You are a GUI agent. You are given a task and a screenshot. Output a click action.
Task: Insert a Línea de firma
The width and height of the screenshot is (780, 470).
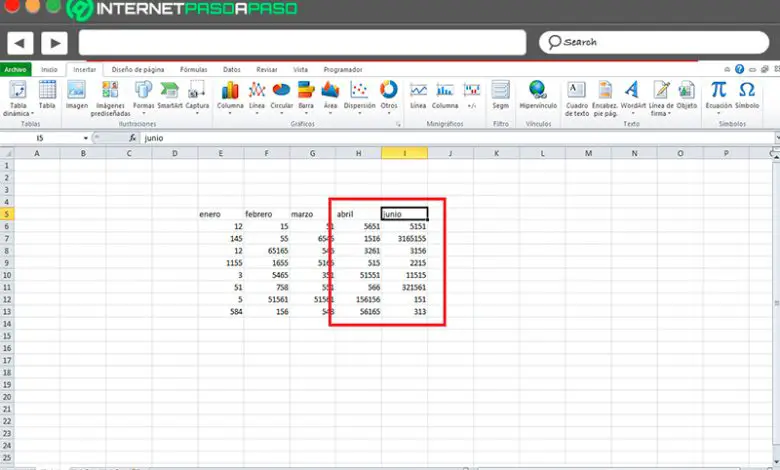661,98
